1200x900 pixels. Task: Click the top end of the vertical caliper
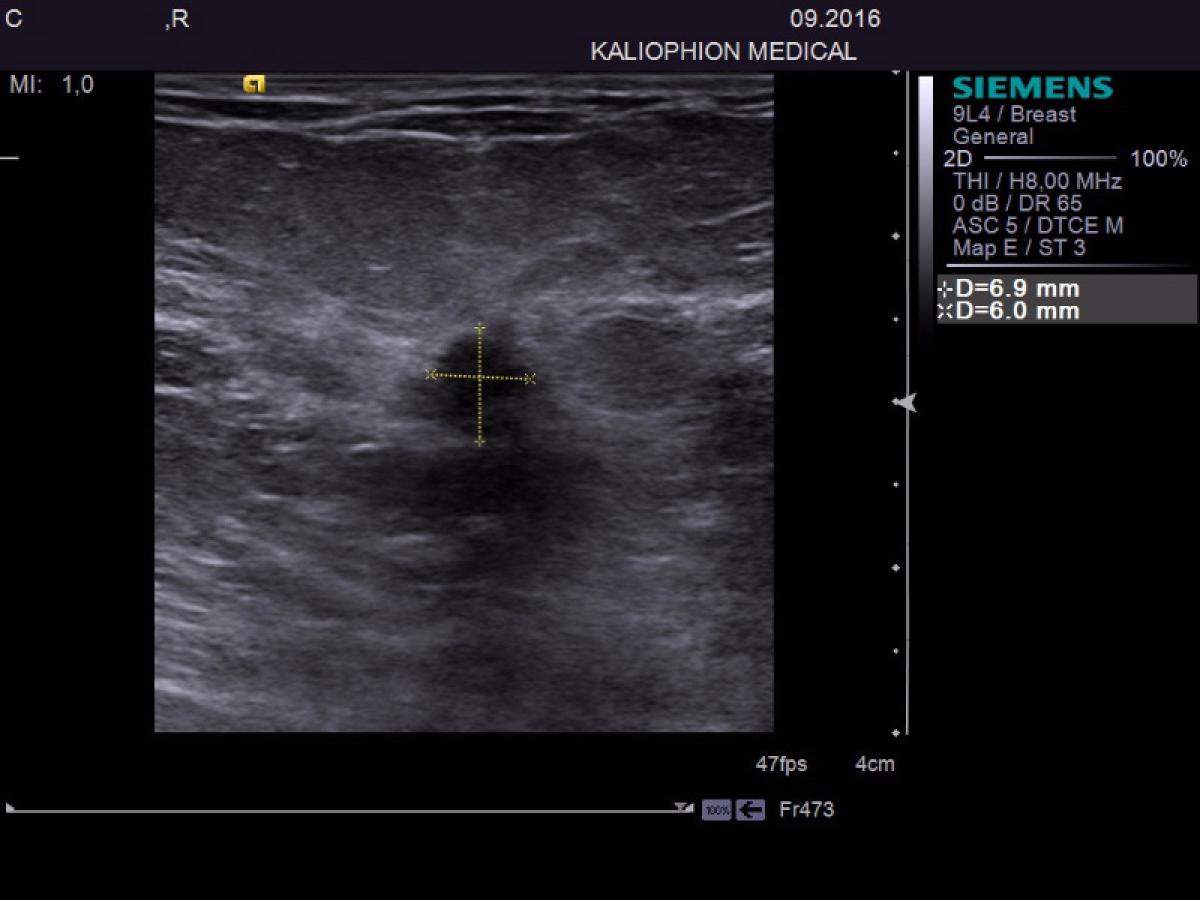click(x=480, y=327)
